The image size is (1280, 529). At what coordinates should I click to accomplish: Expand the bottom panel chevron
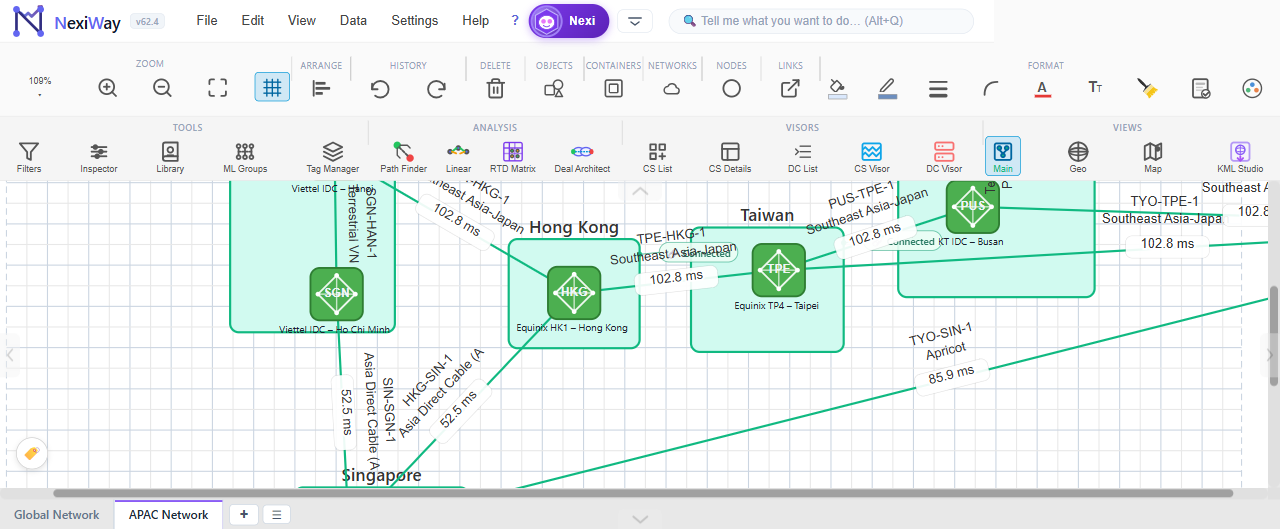[640, 519]
